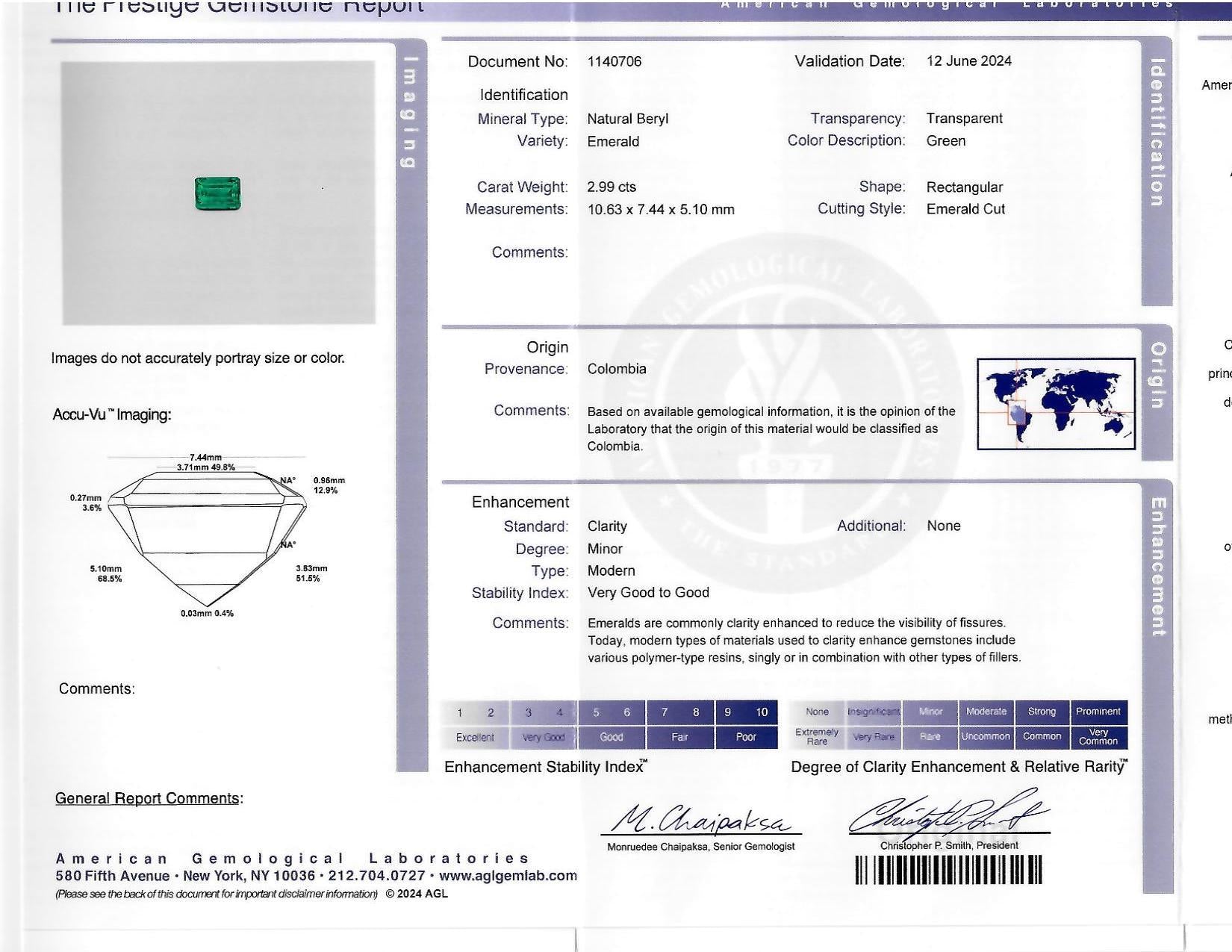Click the world map origin image
This screenshot has height=952, width=1232.
click(1056, 404)
